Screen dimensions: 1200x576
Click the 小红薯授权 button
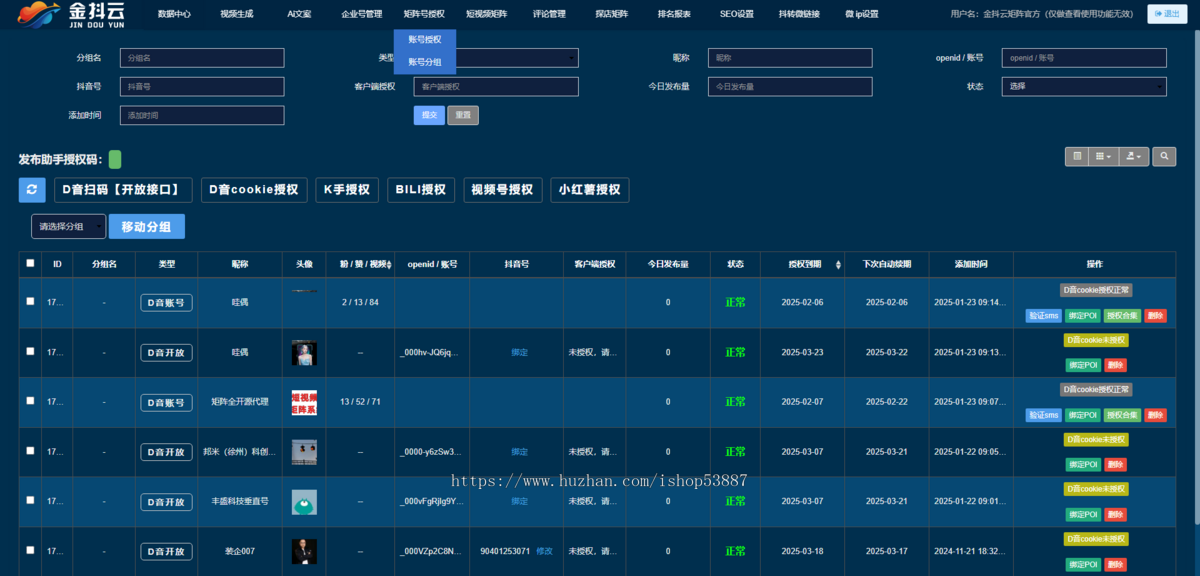coord(590,190)
